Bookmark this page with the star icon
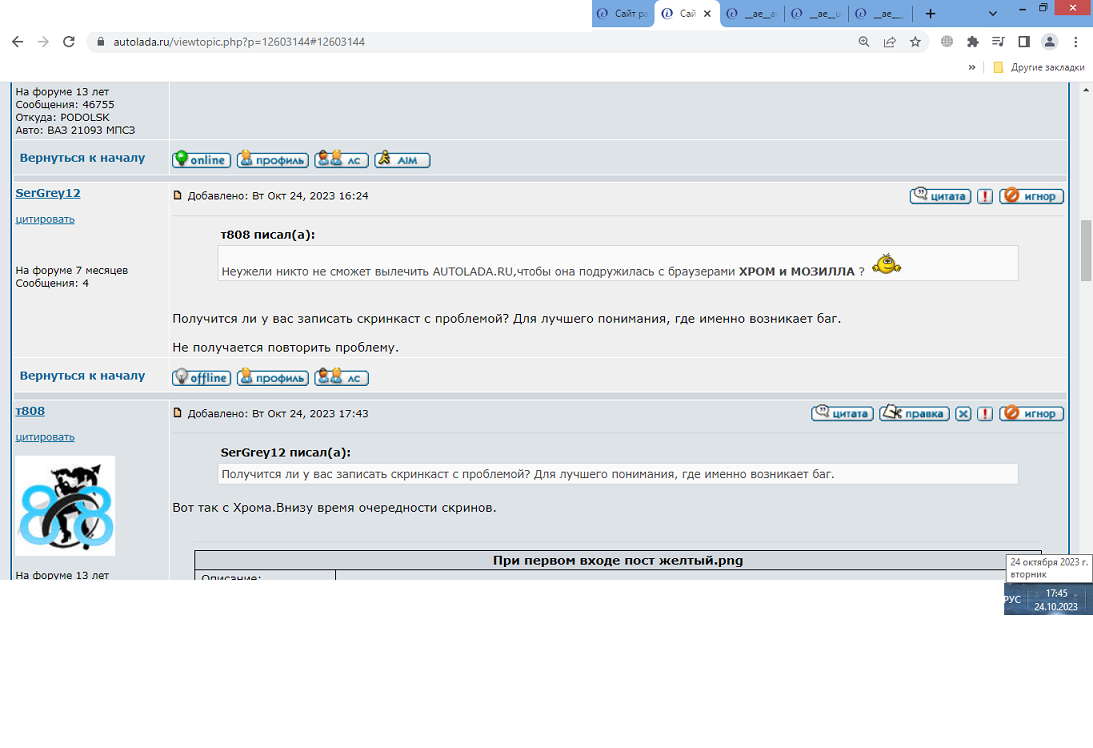 pos(915,42)
